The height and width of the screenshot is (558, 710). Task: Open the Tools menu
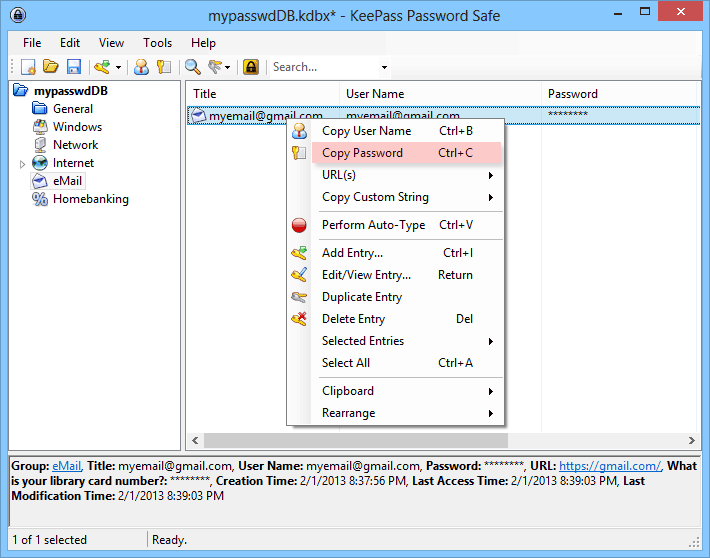(x=158, y=43)
